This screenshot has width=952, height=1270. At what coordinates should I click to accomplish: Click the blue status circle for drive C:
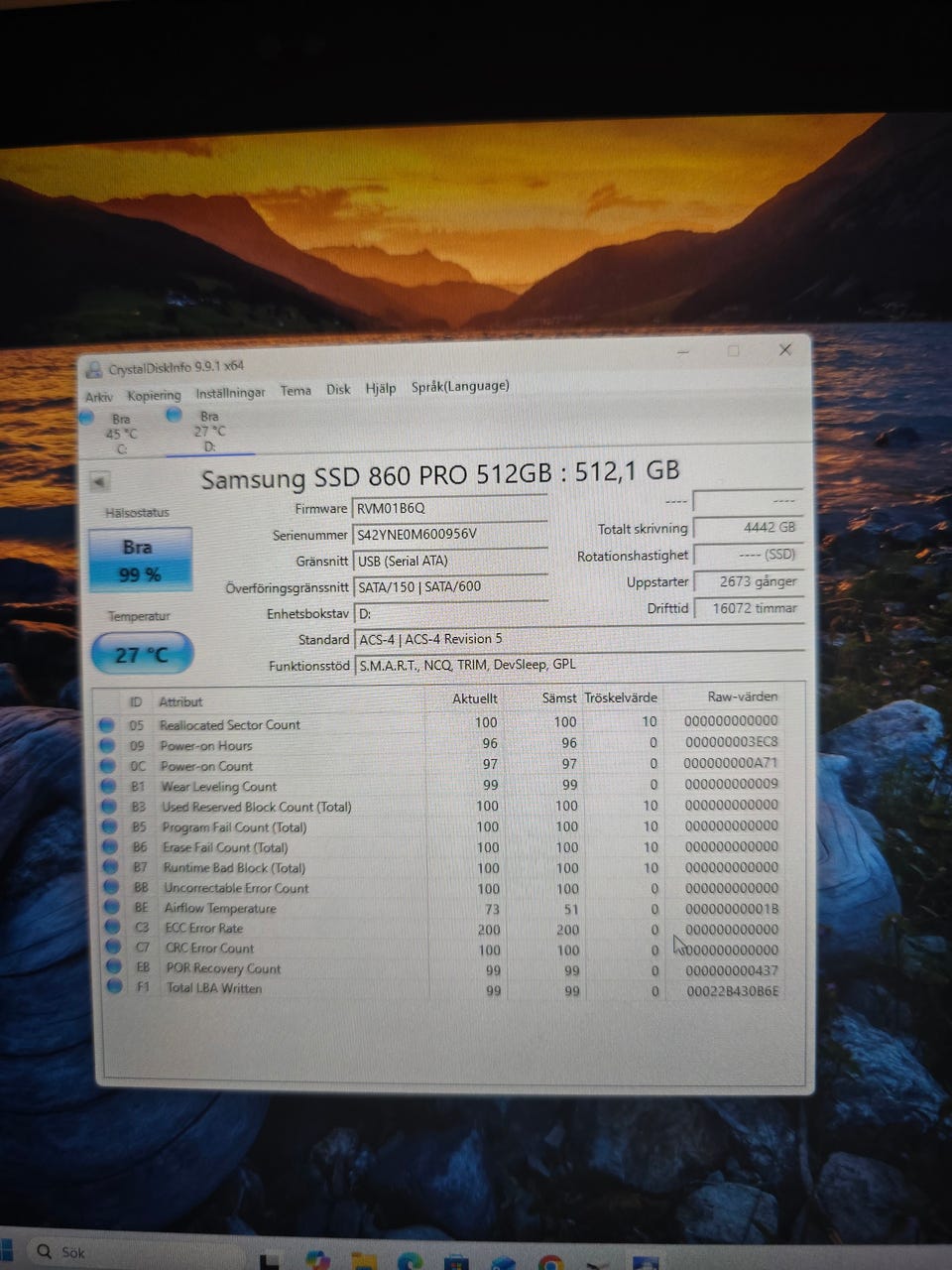point(86,417)
